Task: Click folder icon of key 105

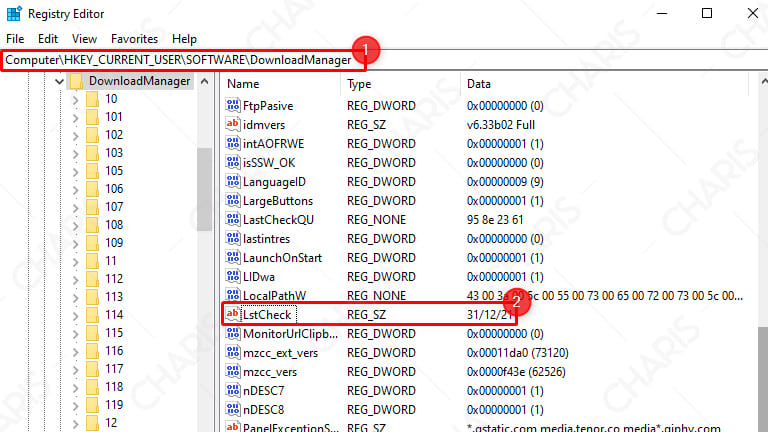Action: click(92, 171)
